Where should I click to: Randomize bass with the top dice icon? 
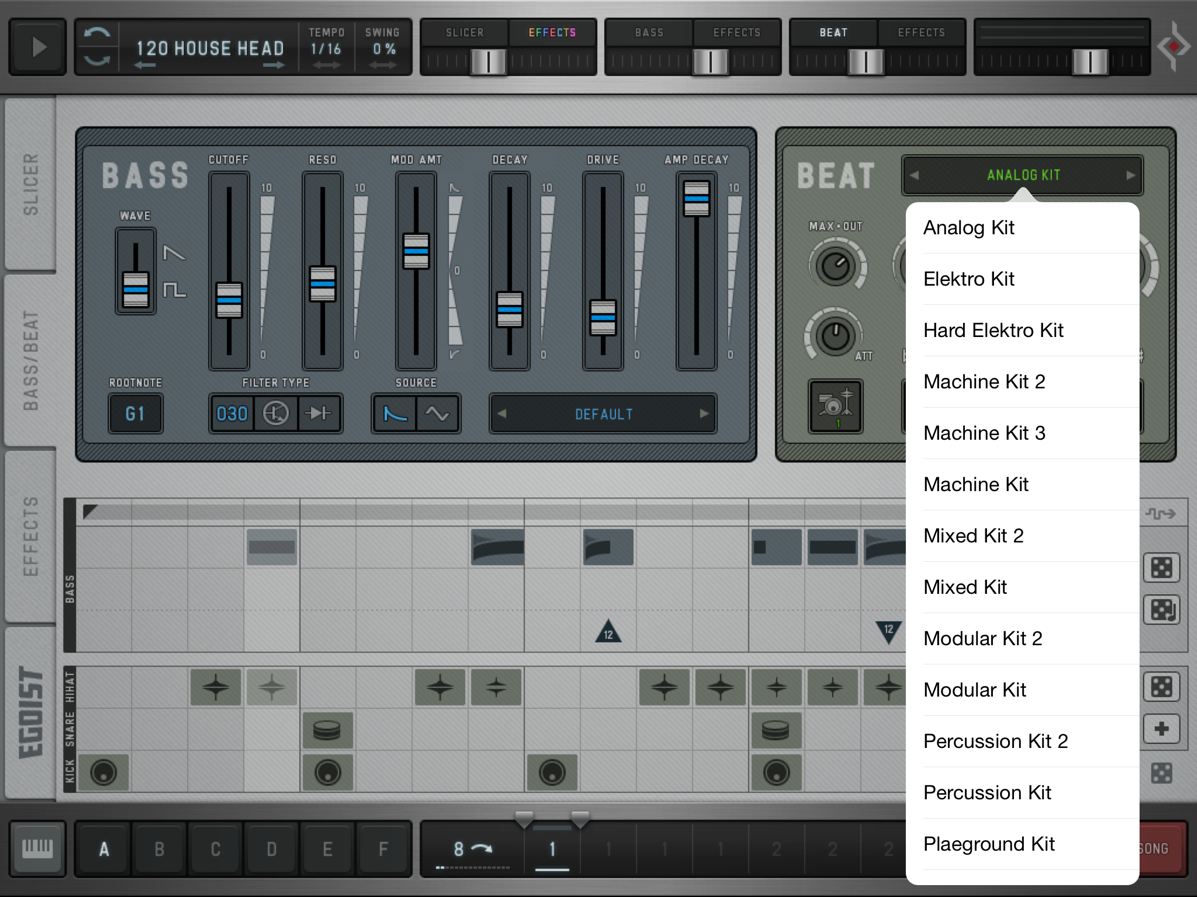point(1161,568)
